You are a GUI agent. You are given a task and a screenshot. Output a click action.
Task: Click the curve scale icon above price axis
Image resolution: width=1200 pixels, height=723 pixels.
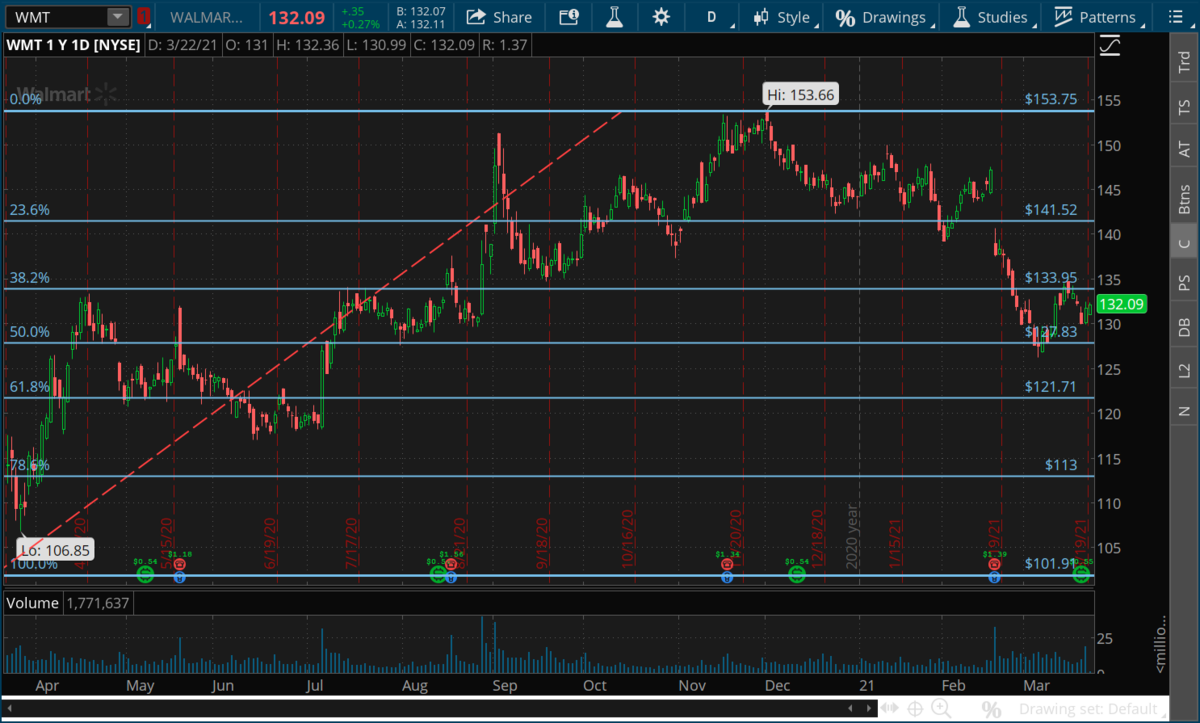1109,45
